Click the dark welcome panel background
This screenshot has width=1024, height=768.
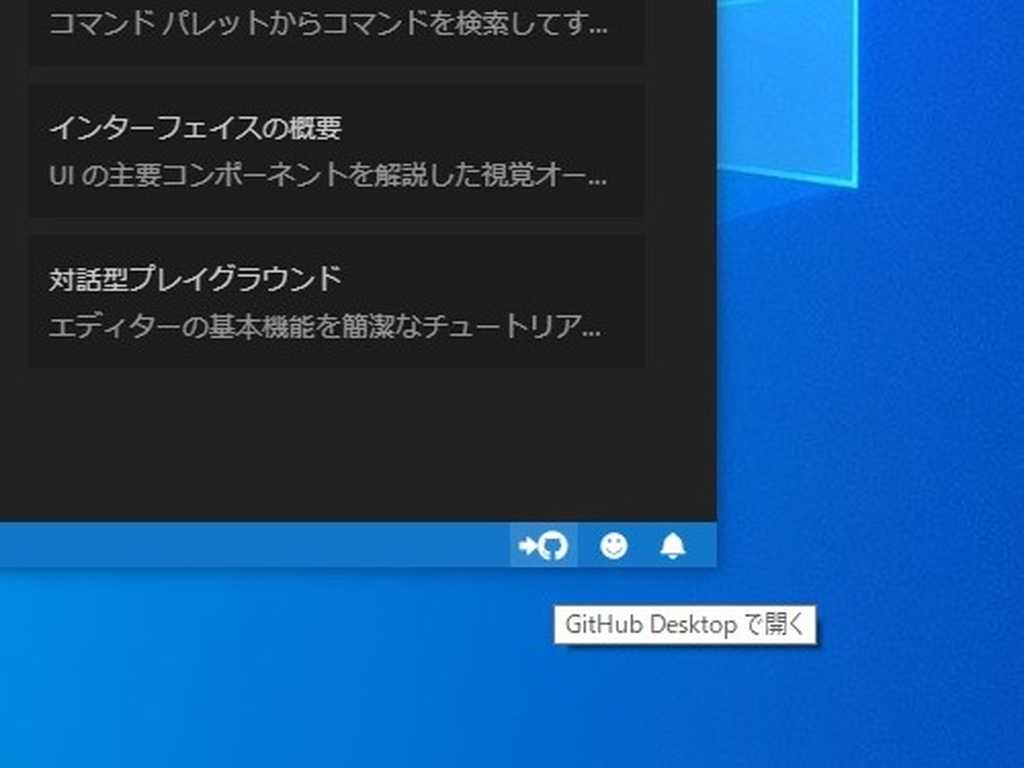pyautogui.click(x=350, y=450)
